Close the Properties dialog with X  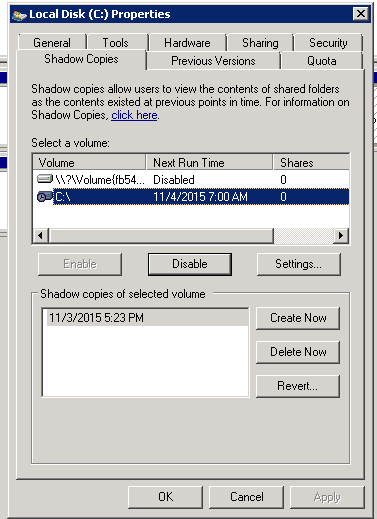click(x=361, y=14)
